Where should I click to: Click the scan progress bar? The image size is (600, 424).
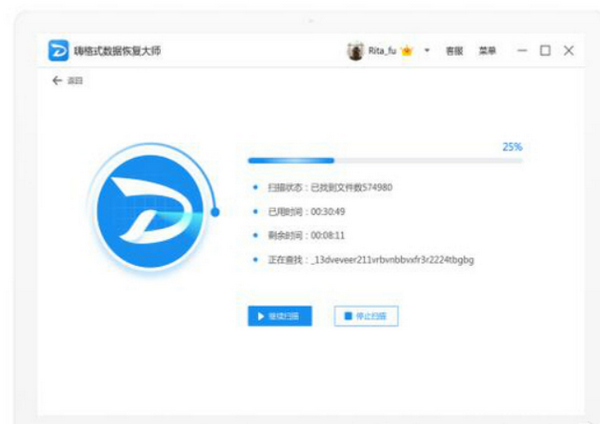(x=384, y=160)
